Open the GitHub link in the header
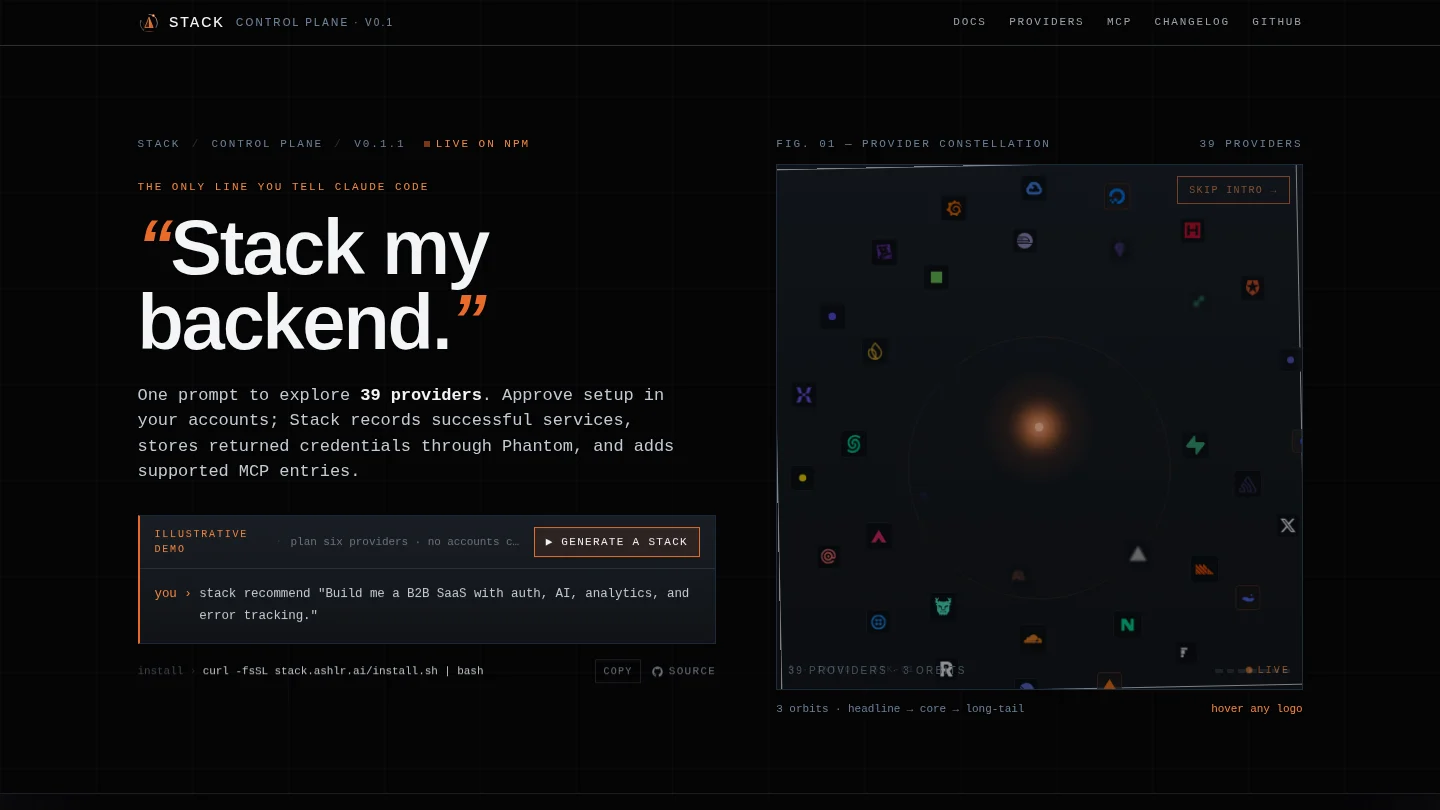1440x810 pixels. (x=1277, y=22)
